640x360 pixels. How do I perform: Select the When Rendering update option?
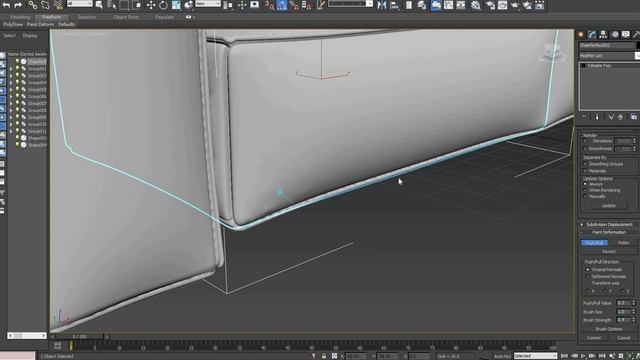coord(585,190)
